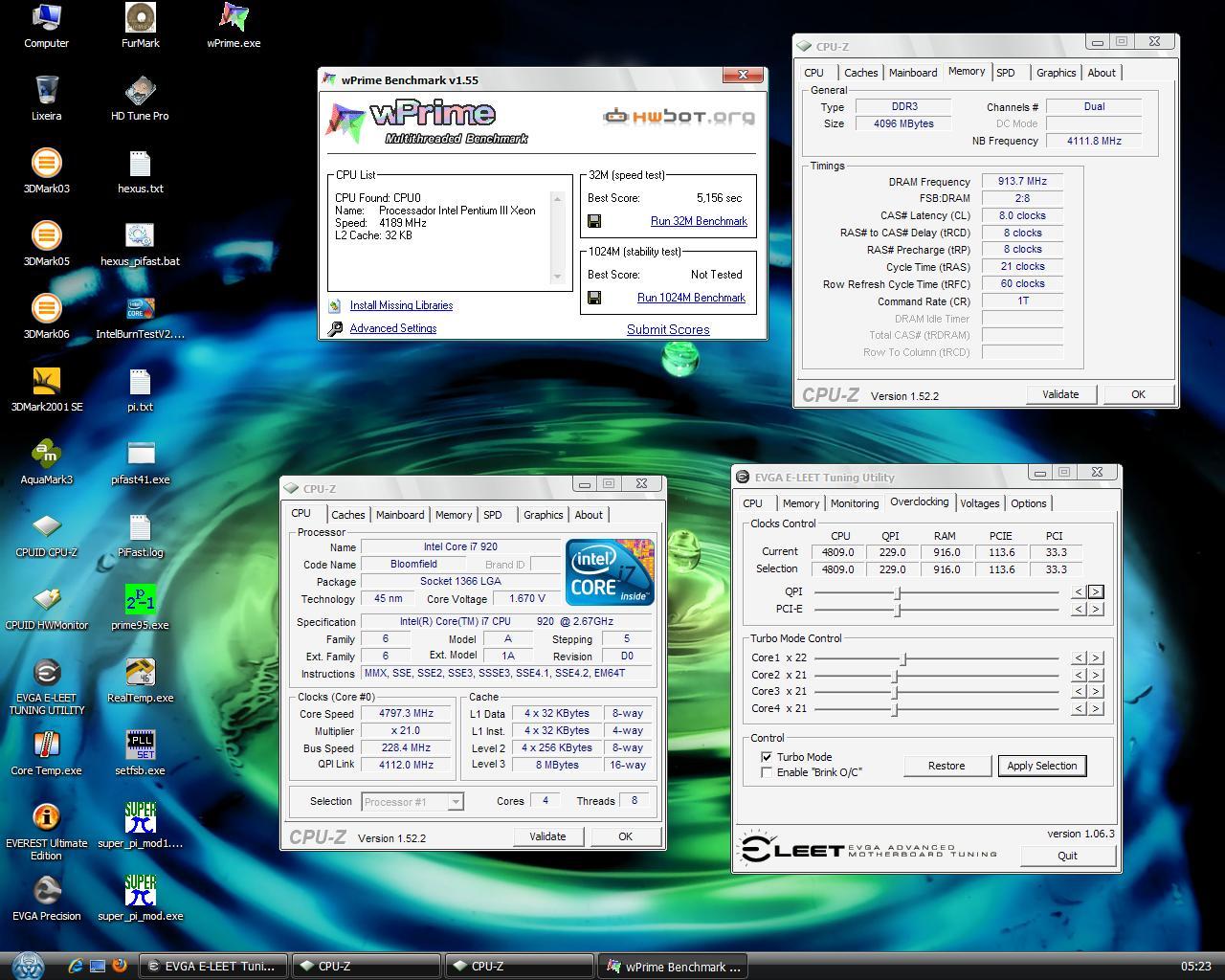
Task: Click the Restore button in E-LEET
Action: (x=947, y=766)
